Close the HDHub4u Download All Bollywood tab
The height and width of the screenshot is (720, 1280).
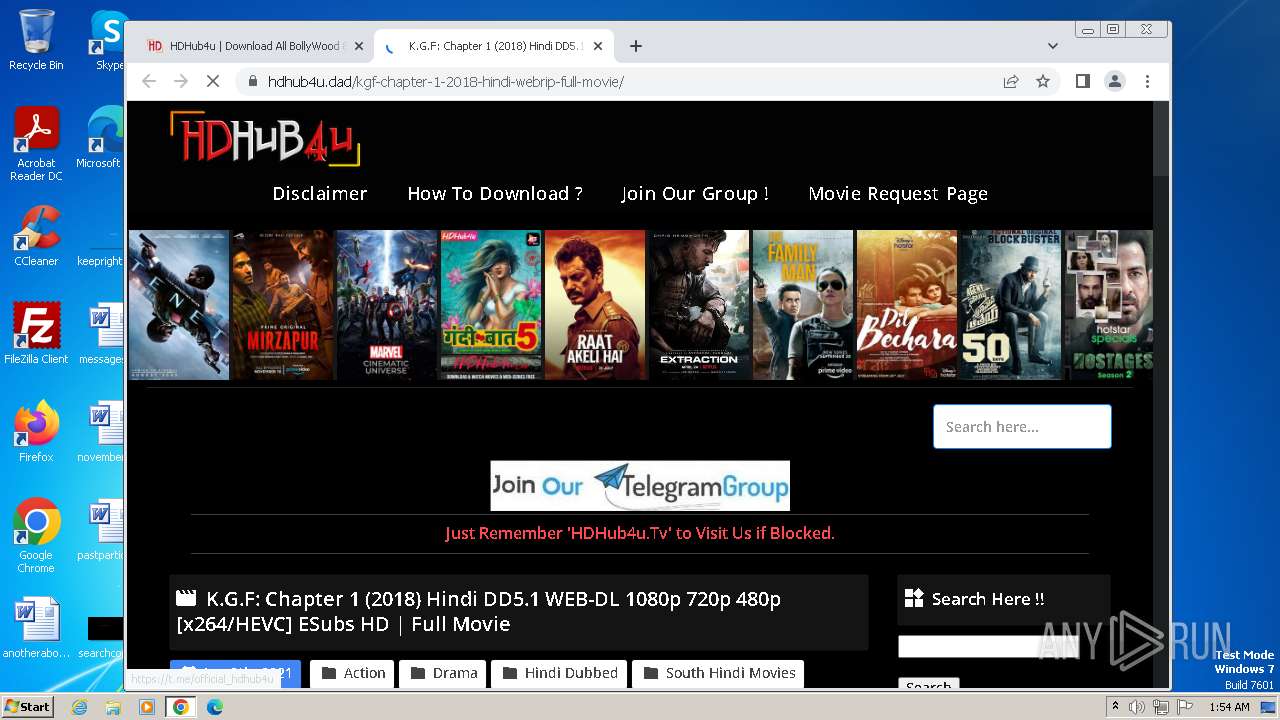pyautogui.click(x=359, y=46)
